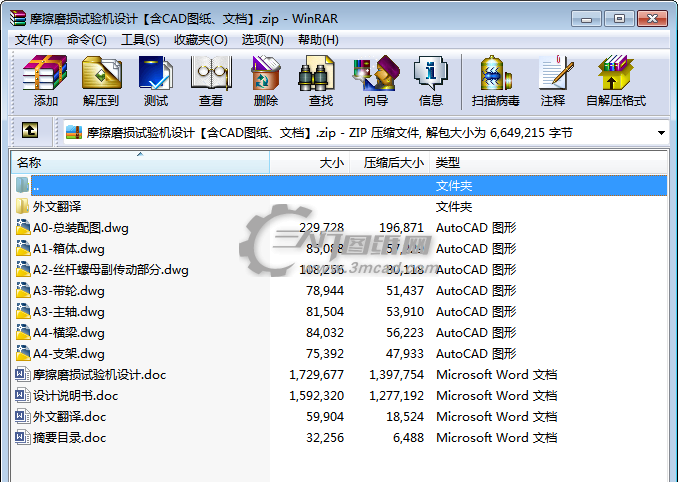The height and width of the screenshot is (482, 679).
Task: Click size value 1,729,677
Action: 317,375
